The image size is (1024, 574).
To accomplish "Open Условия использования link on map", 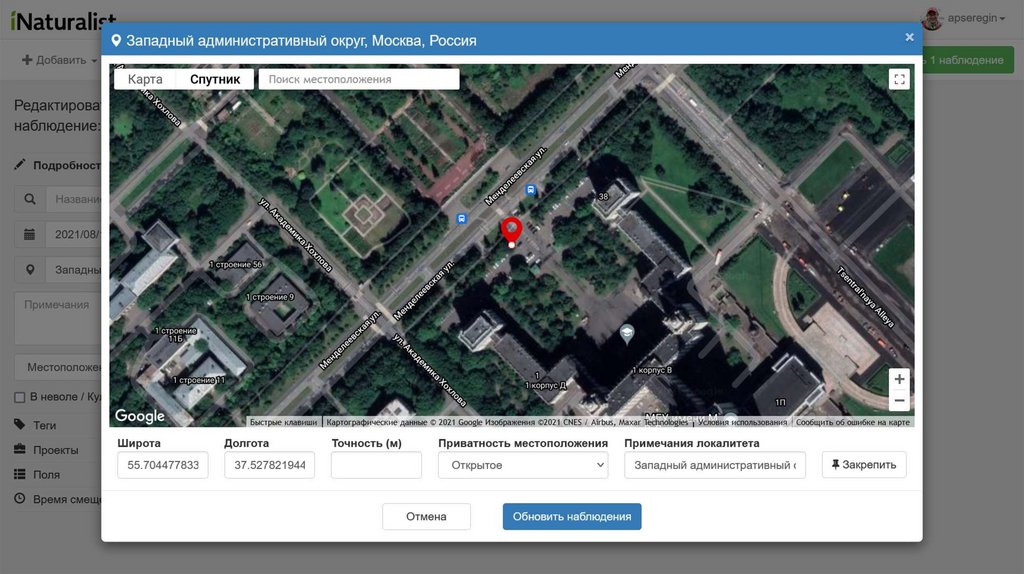I will [x=742, y=422].
